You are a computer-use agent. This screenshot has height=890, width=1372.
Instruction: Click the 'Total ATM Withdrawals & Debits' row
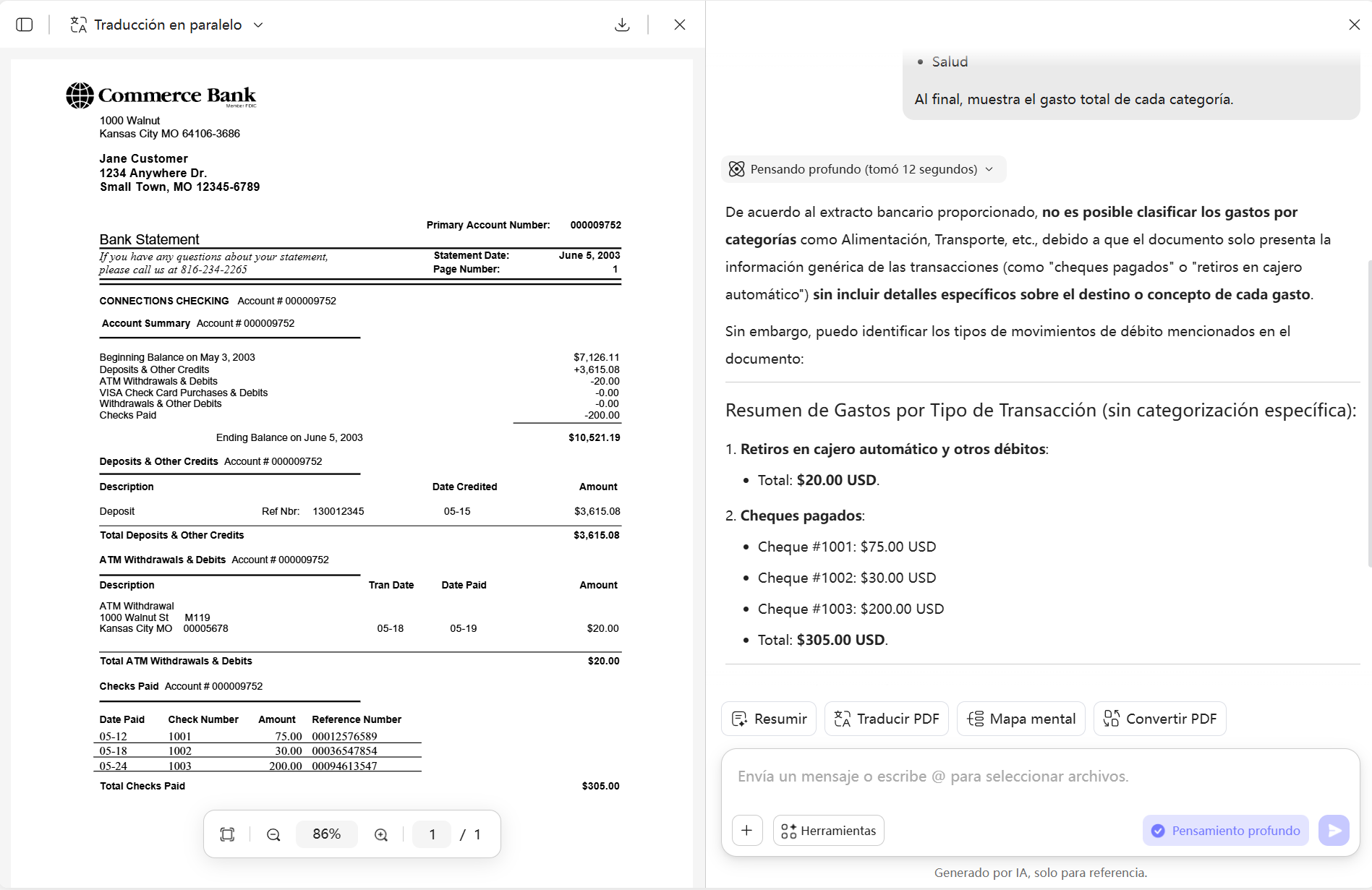359,661
